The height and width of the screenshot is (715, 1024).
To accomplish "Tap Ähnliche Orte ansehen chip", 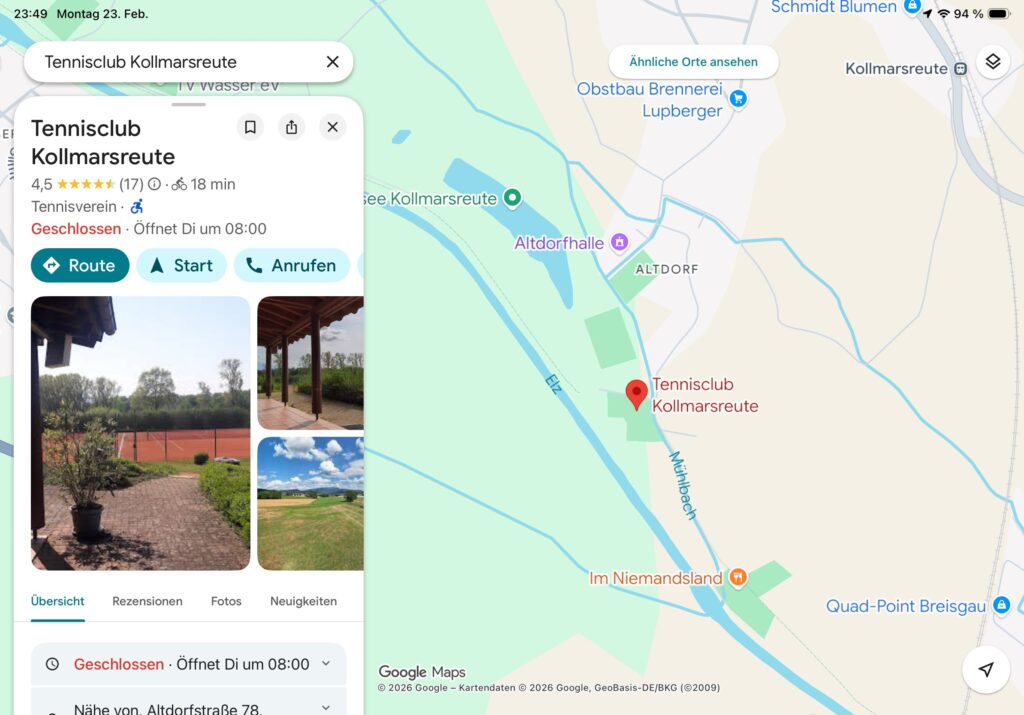I will [694, 62].
